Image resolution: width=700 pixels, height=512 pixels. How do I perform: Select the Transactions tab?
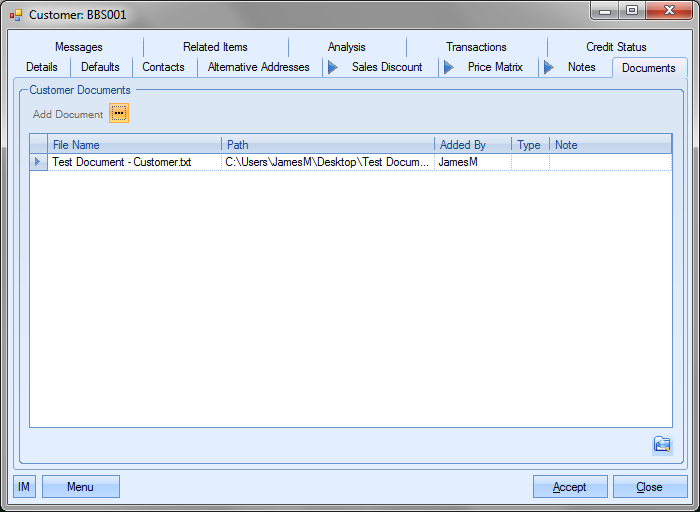(476, 47)
